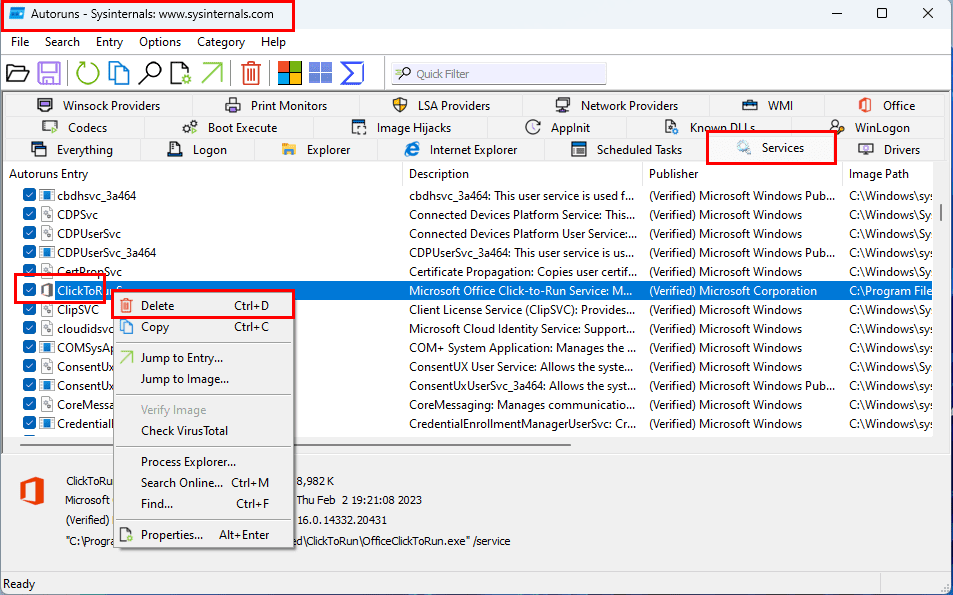Toggle the CoreMessaging entry checkbox
This screenshot has width=953, height=595.
pyautogui.click(x=29, y=404)
